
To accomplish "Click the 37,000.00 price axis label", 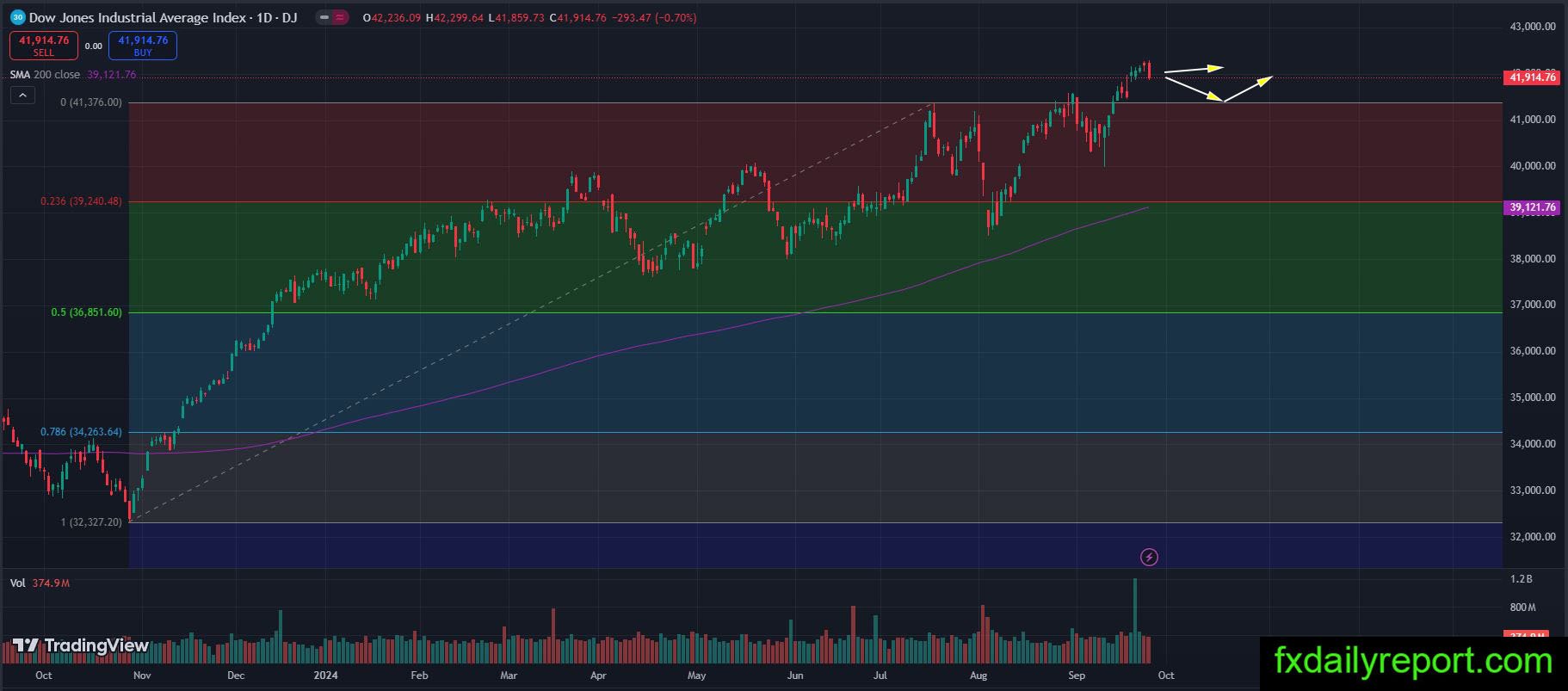I will point(1533,305).
